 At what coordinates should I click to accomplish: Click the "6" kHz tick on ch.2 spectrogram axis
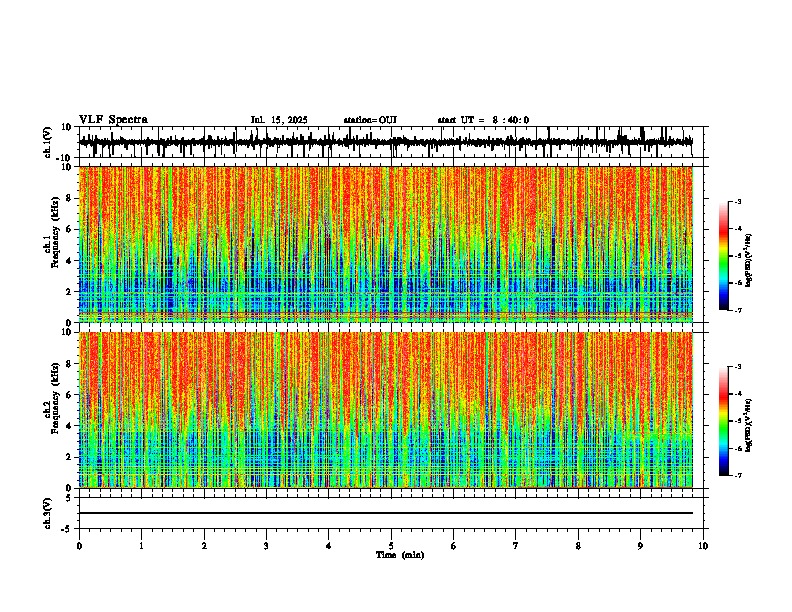(x=70, y=394)
